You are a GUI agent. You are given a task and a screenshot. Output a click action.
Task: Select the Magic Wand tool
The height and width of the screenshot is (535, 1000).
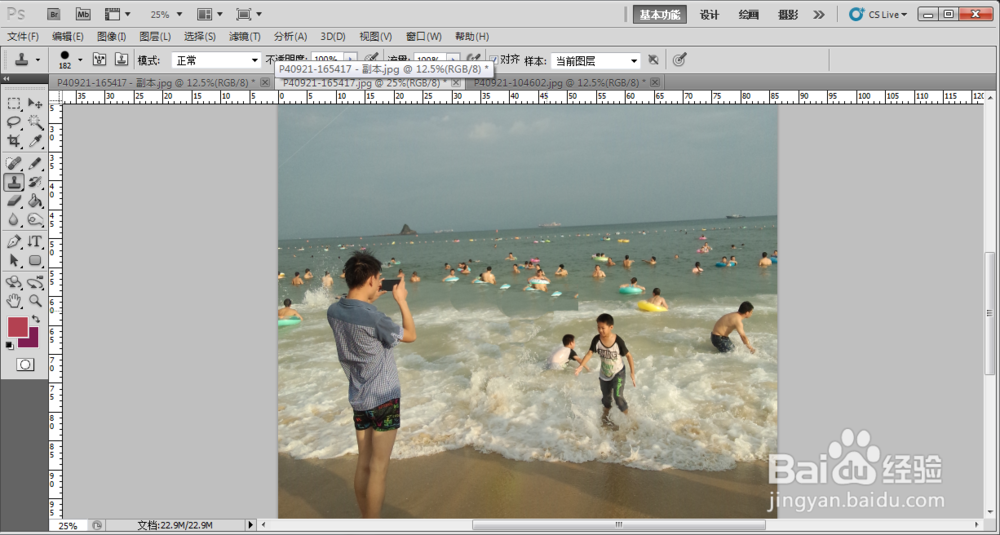coord(35,122)
